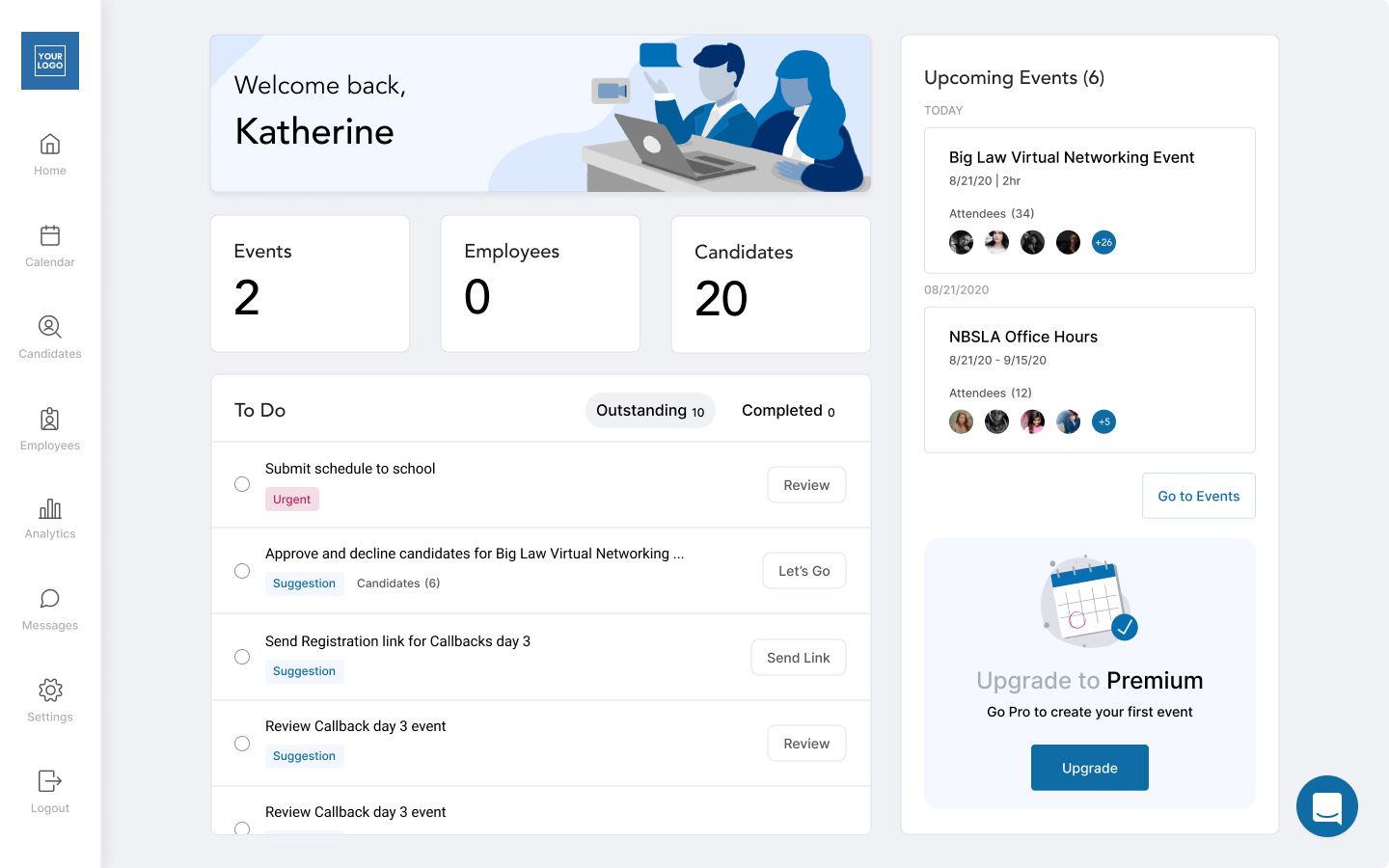This screenshot has width=1389, height=868.
Task: Open the Home icon in sidebar
Action: click(x=50, y=145)
